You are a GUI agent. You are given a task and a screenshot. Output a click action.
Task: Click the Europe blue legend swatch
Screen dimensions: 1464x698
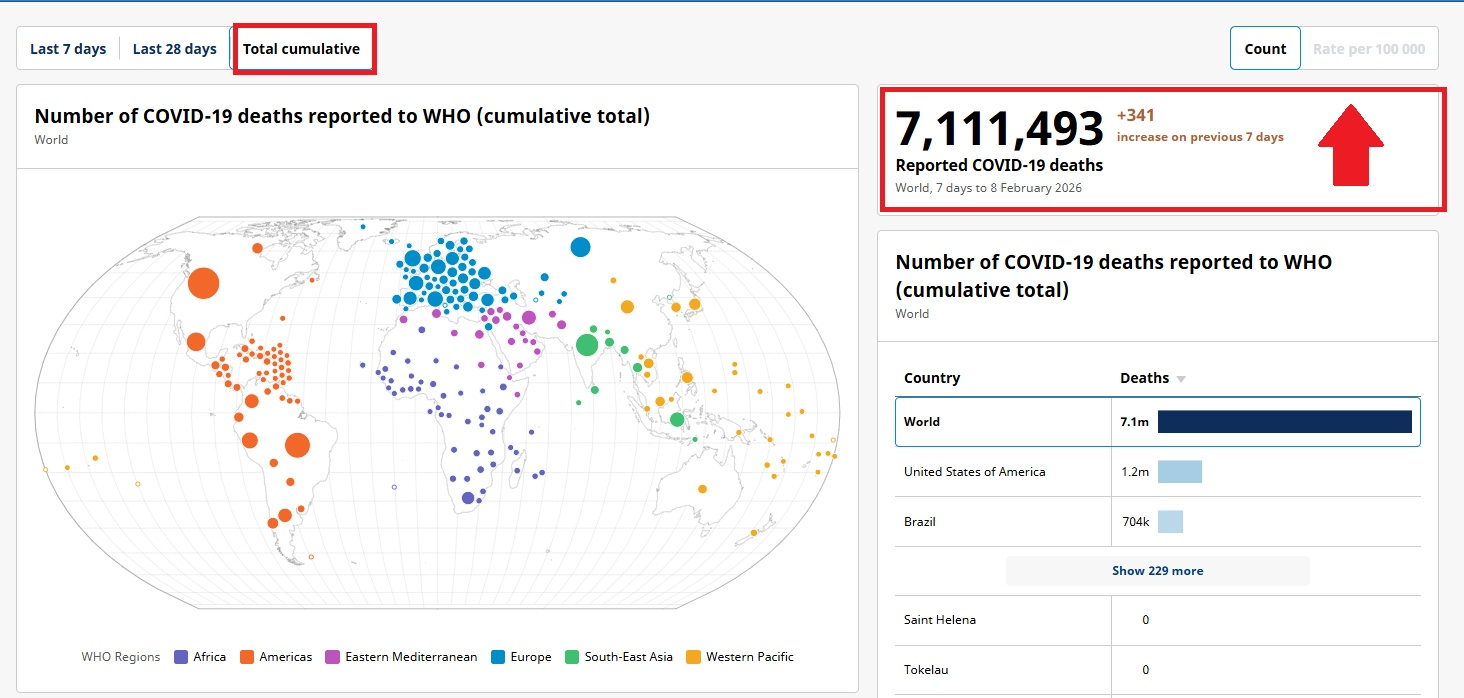(498, 657)
